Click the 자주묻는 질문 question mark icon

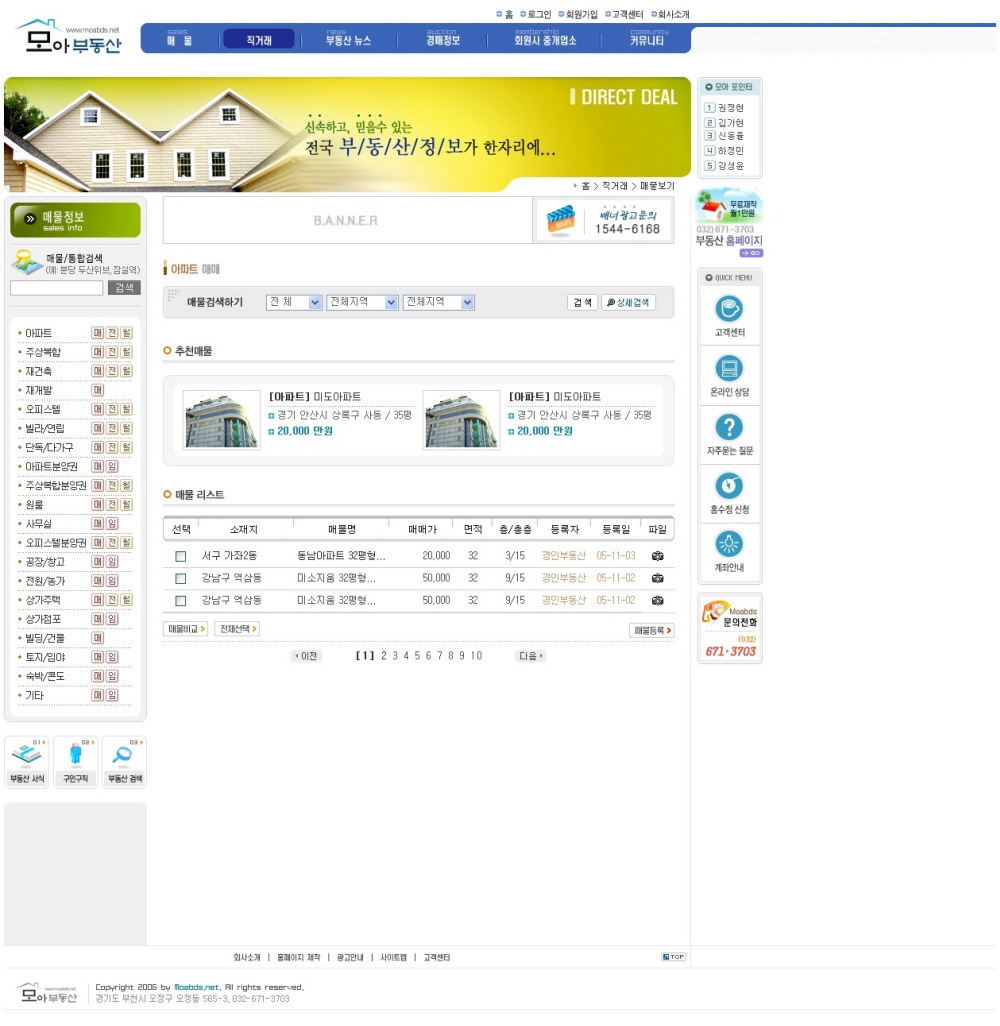pos(729,427)
